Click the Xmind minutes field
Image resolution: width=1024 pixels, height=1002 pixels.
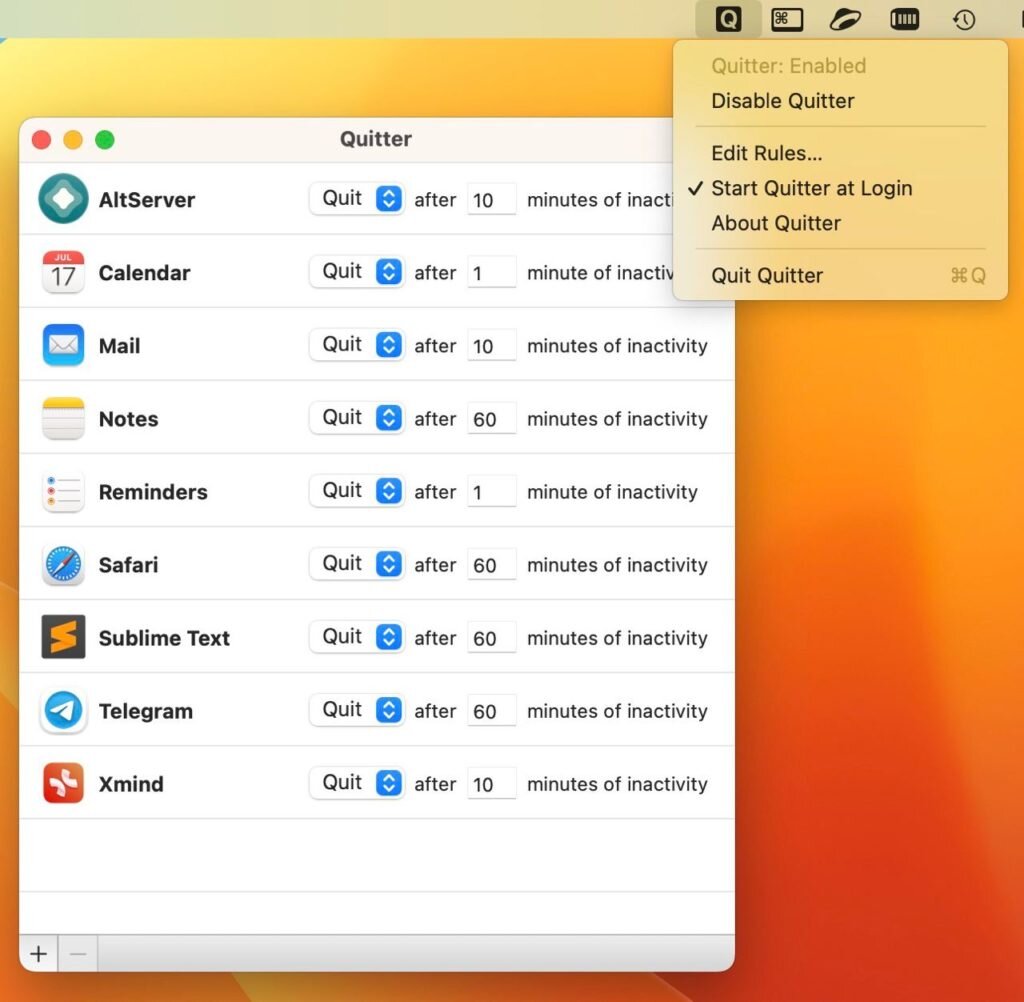click(491, 784)
